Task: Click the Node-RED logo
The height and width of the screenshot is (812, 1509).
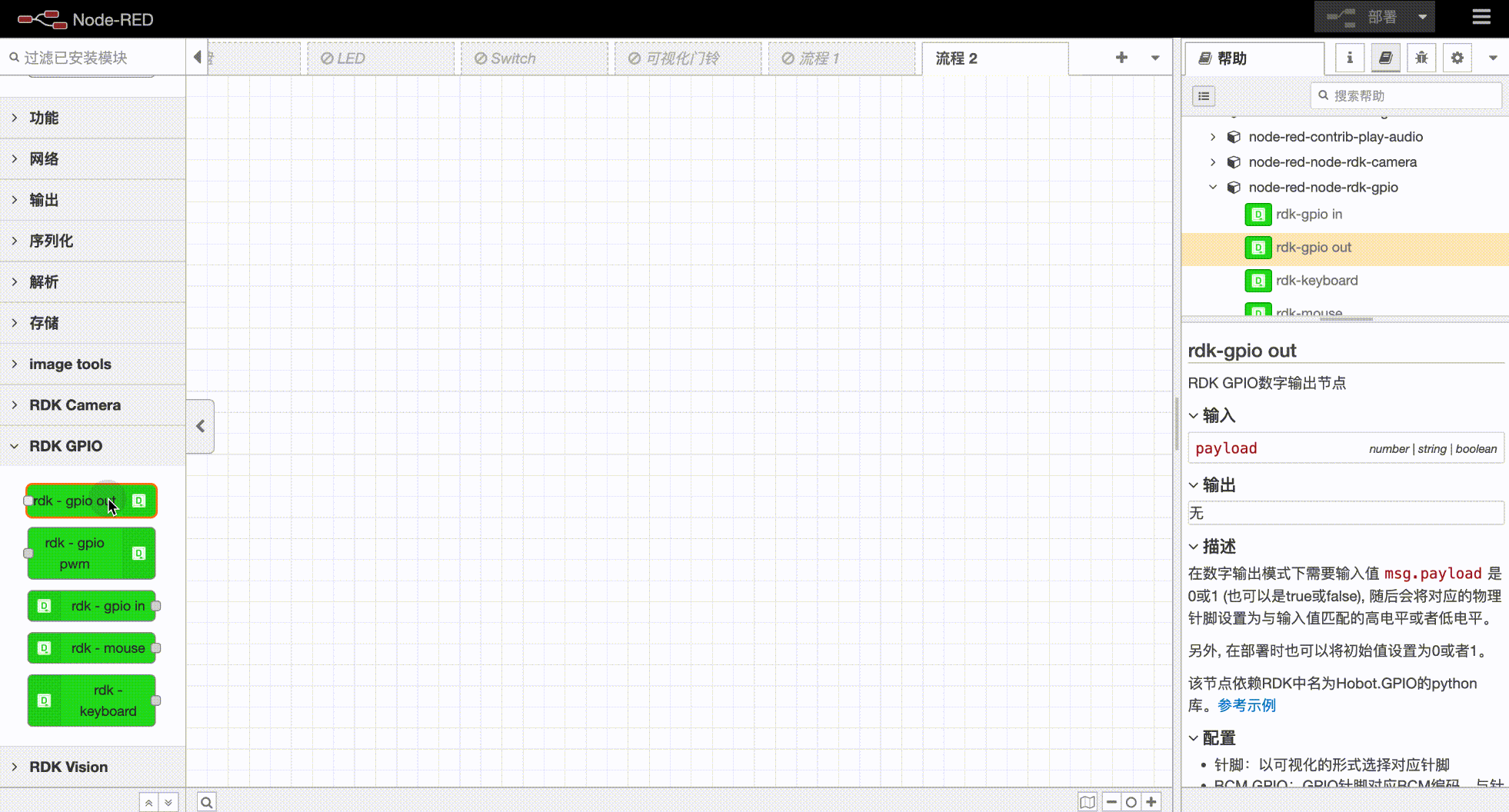Action: tap(85, 19)
